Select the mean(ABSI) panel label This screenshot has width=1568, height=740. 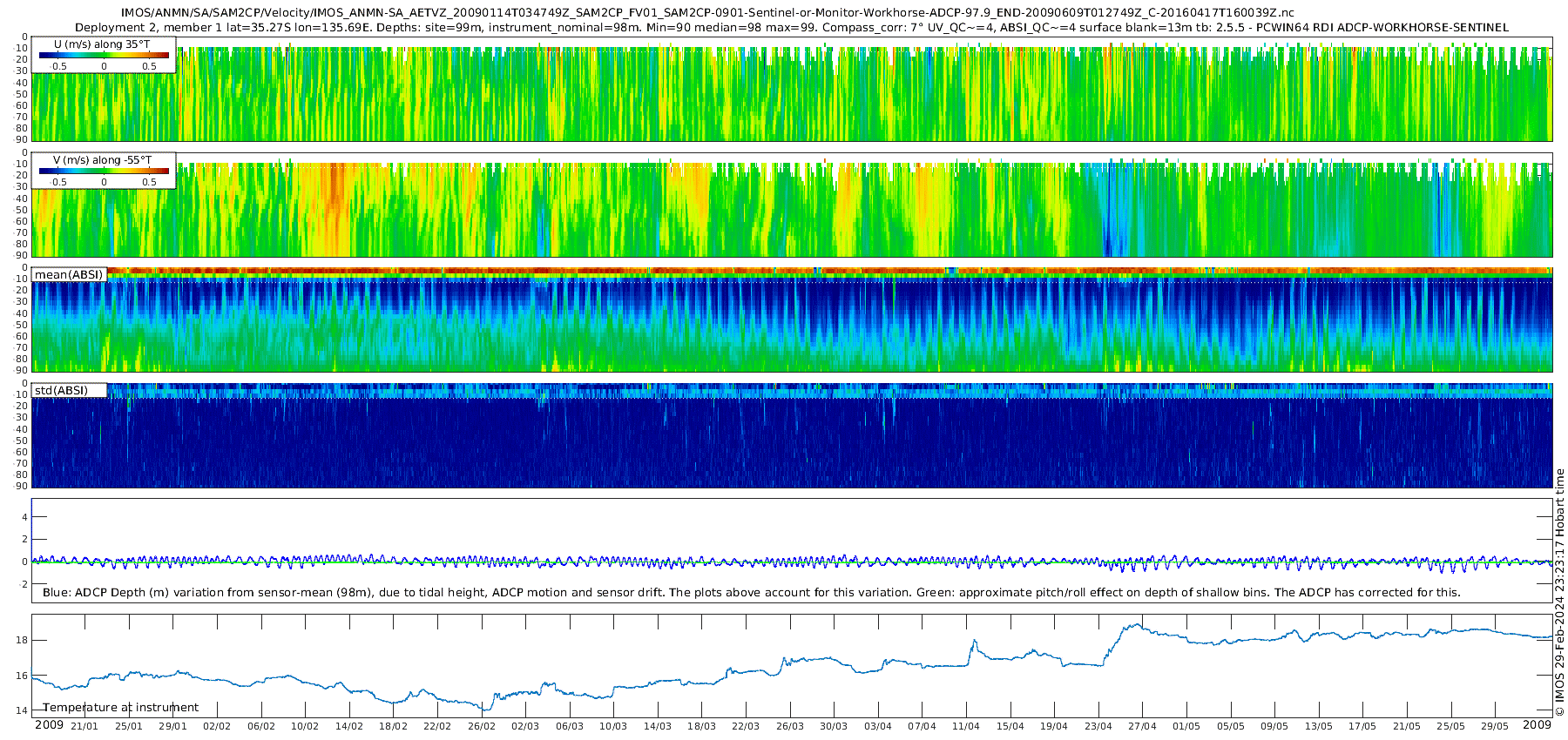coord(69,275)
